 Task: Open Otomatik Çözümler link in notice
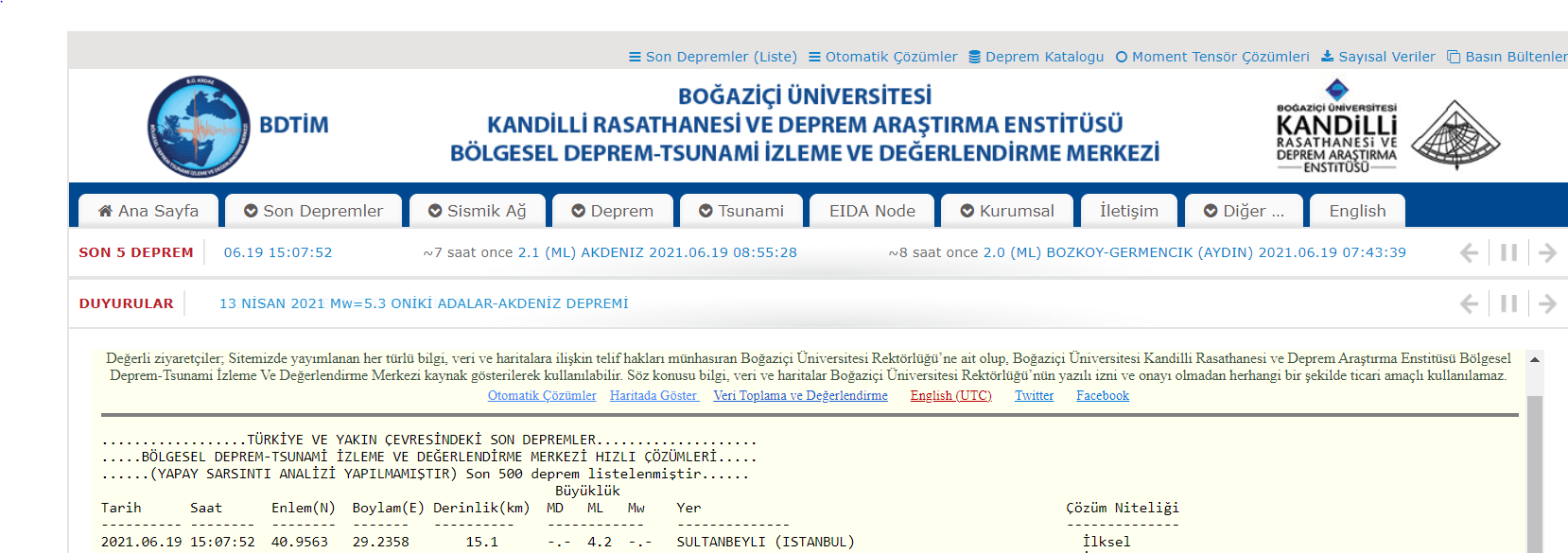pyautogui.click(x=542, y=396)
